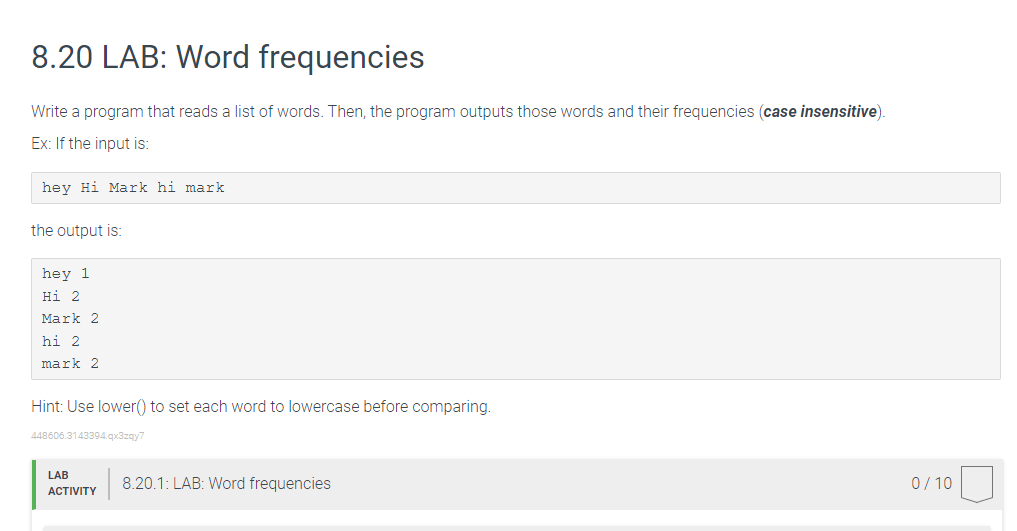
Task: Click the LAB ACTIVITY label
Action: pos(72,484)
